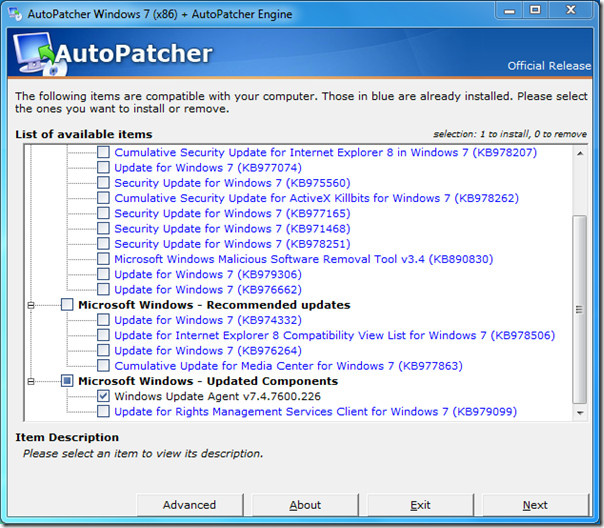This screenshot has width=604, height=528.
Task: Toggle the Updated Components group checkbox
Action: (x=67, y=381)
